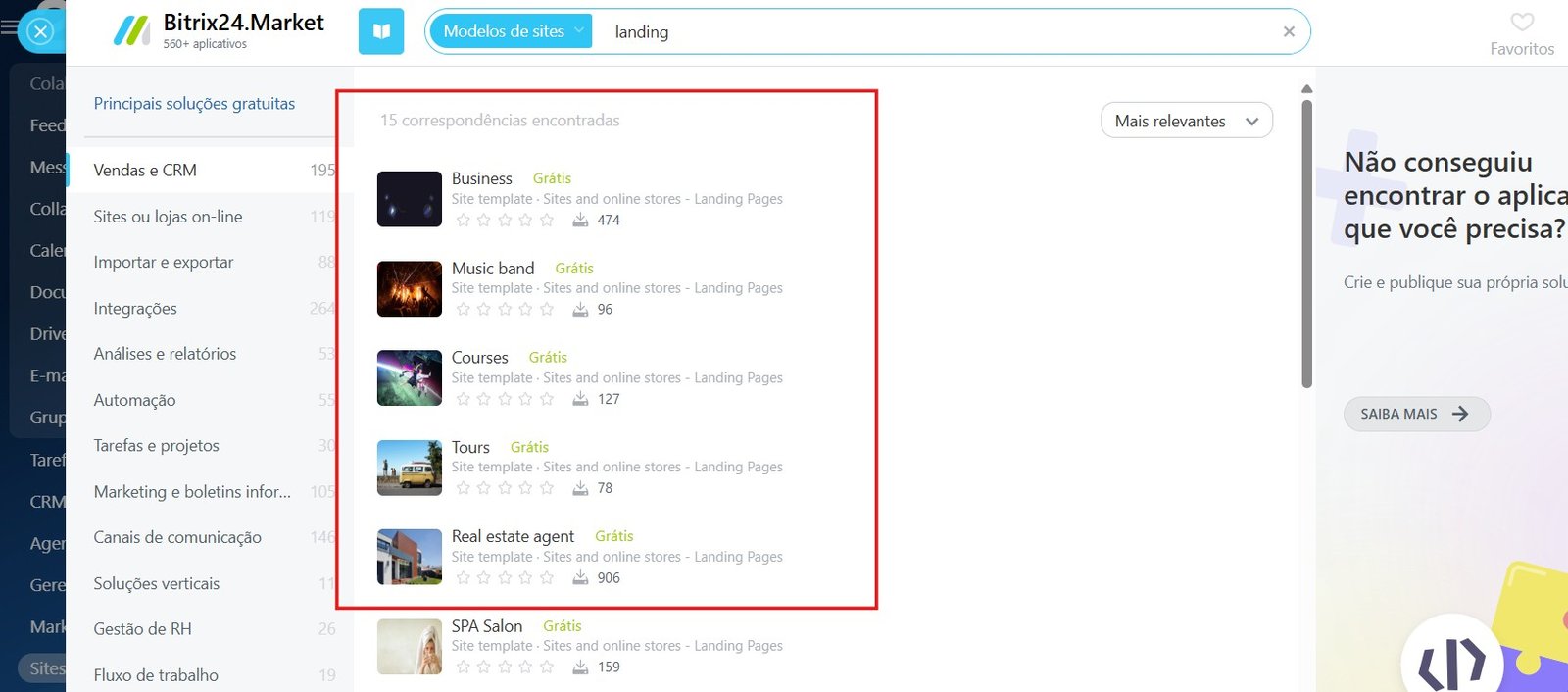Select the Vendas e CRM category
The width and height of the screenshot is (1568, 692).
tap(210, 171)
